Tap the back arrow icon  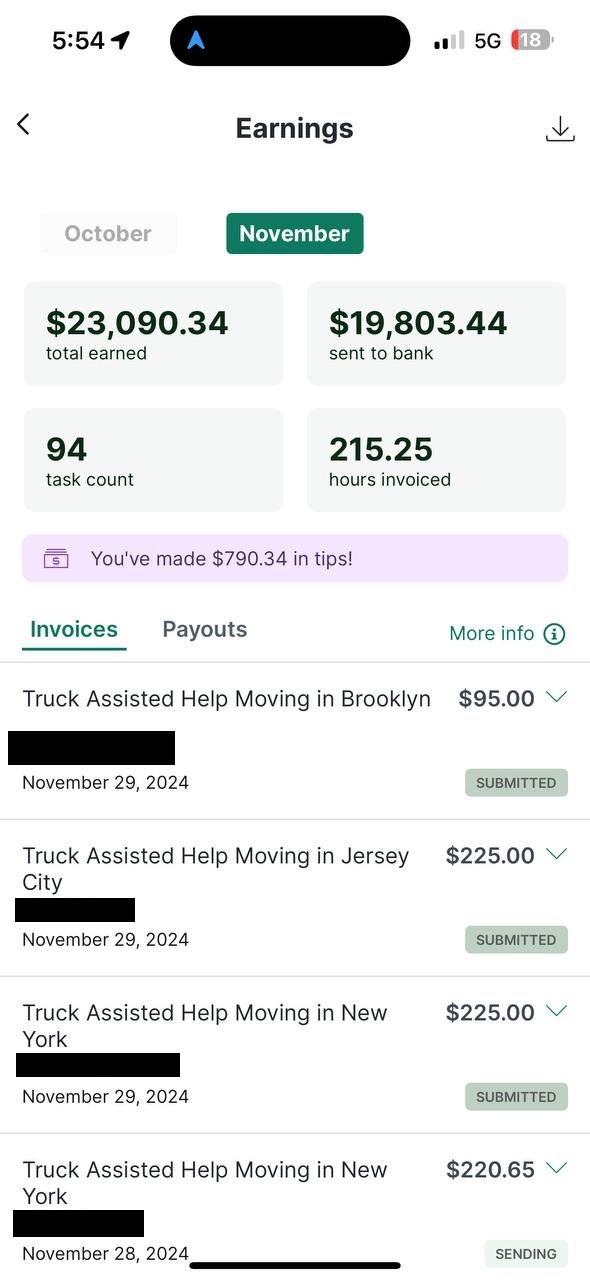(23, 125)
